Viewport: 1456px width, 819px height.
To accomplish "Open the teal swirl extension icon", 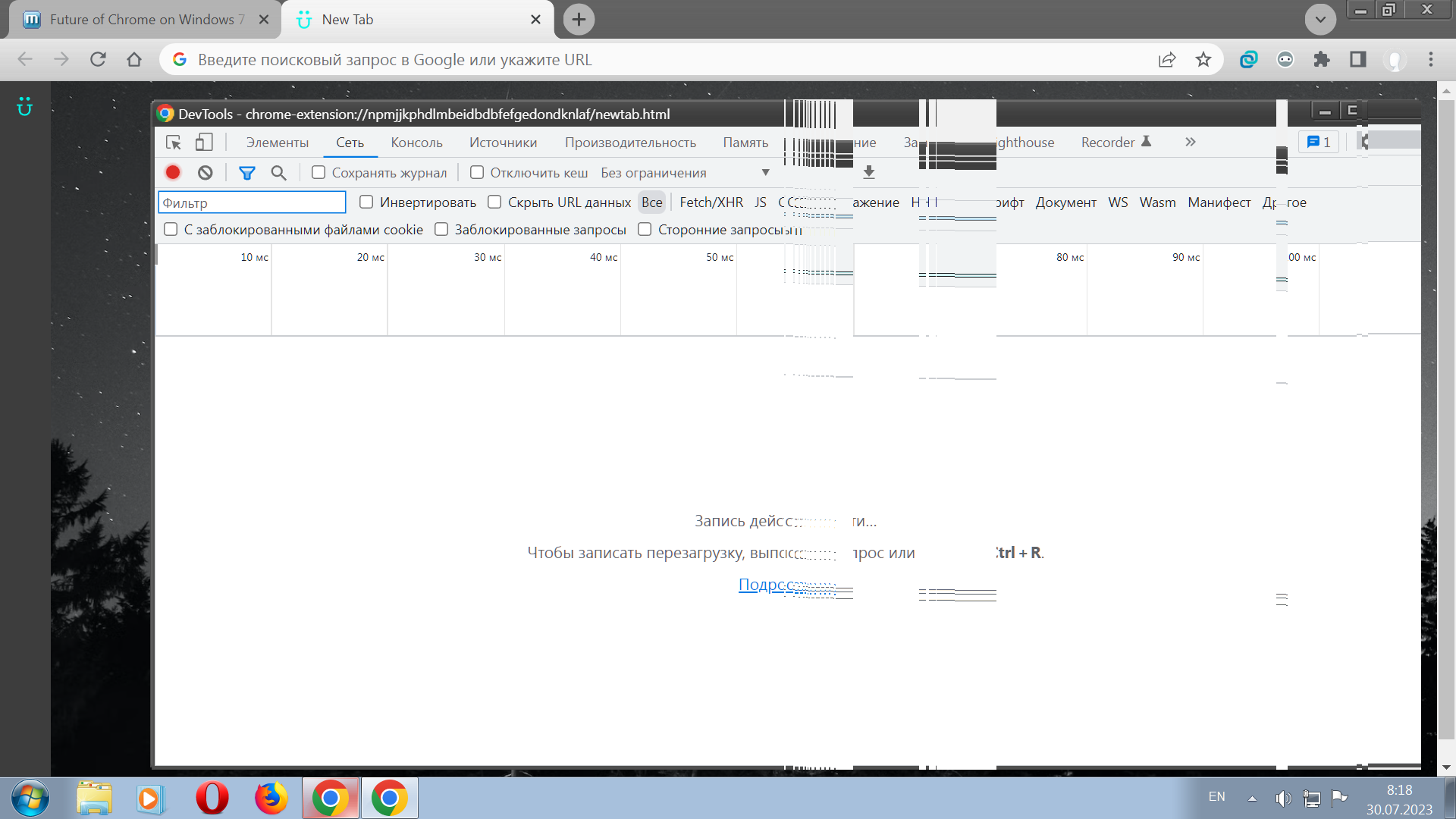I will pos(1249,59).
